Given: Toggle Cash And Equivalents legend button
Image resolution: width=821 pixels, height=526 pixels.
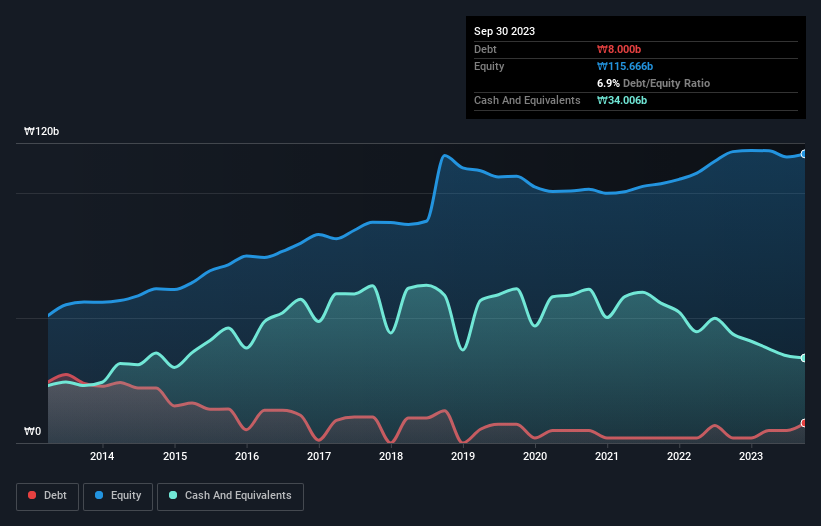Looking at the screenshot, I should 230,496.
